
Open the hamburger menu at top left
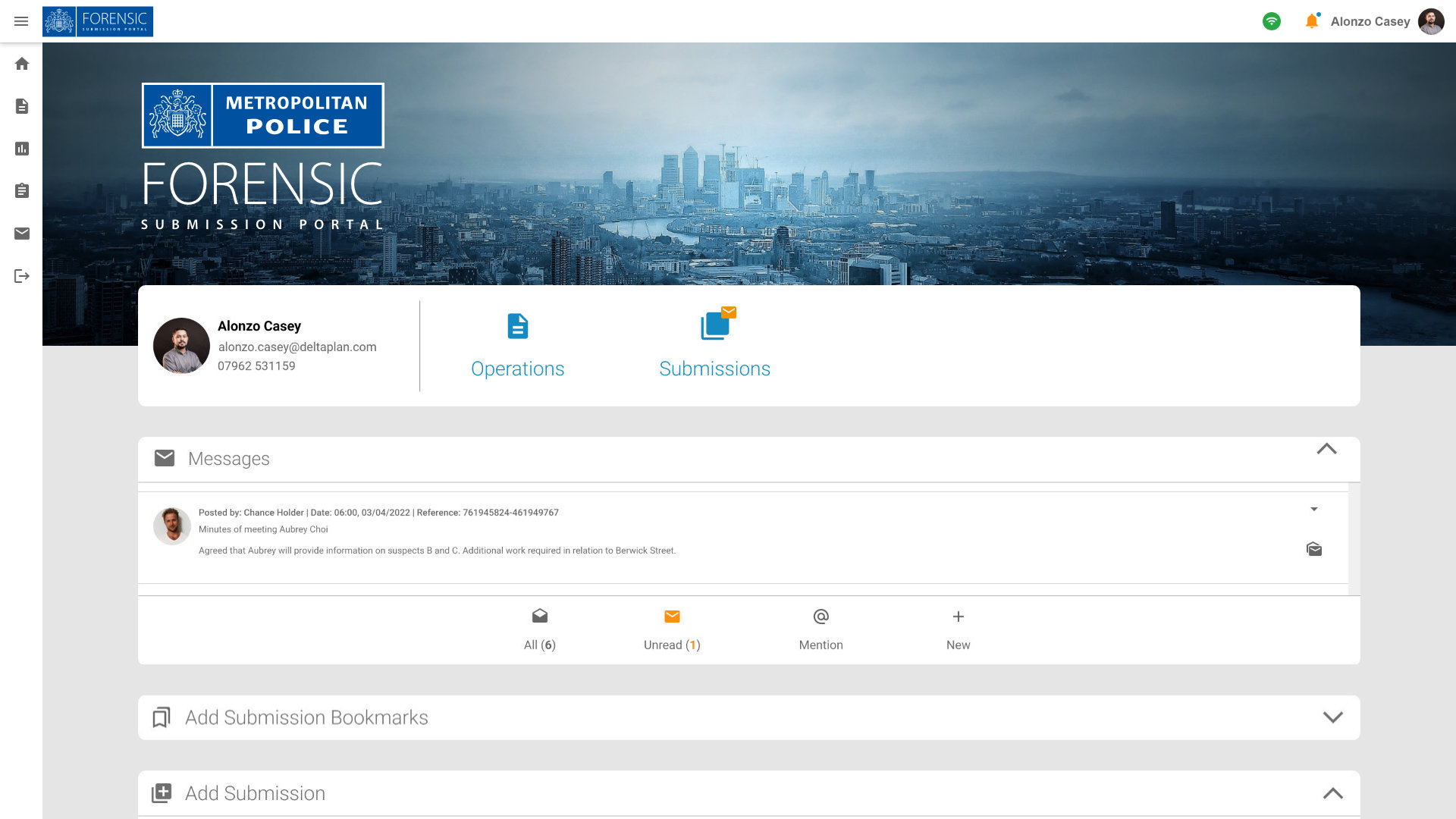pos(21,21)
